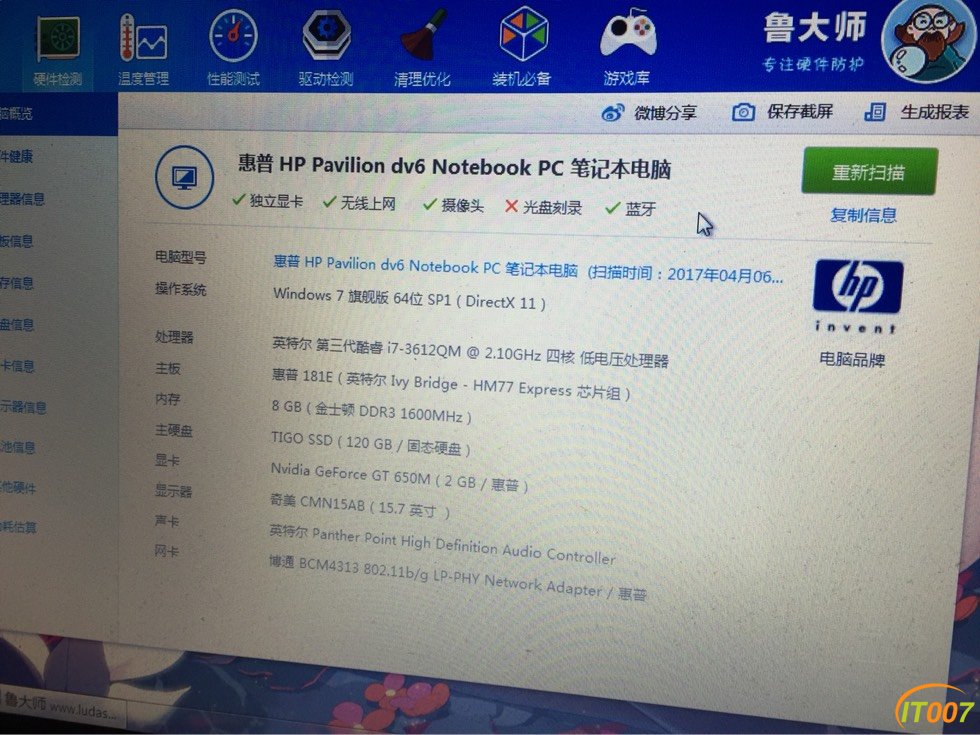Select 显卡信息 sidebar item
The width and height of the screenshot is (980, 735).
(17, 366)
